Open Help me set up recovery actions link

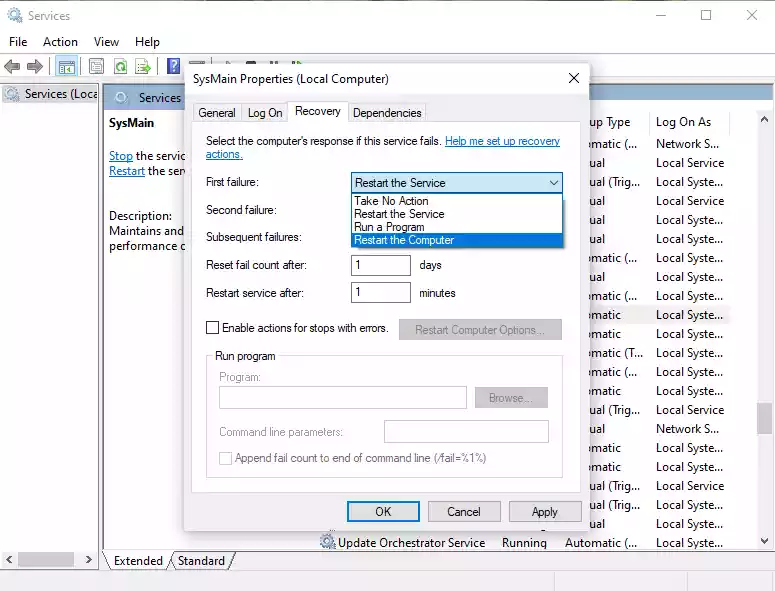click(502, 141)
